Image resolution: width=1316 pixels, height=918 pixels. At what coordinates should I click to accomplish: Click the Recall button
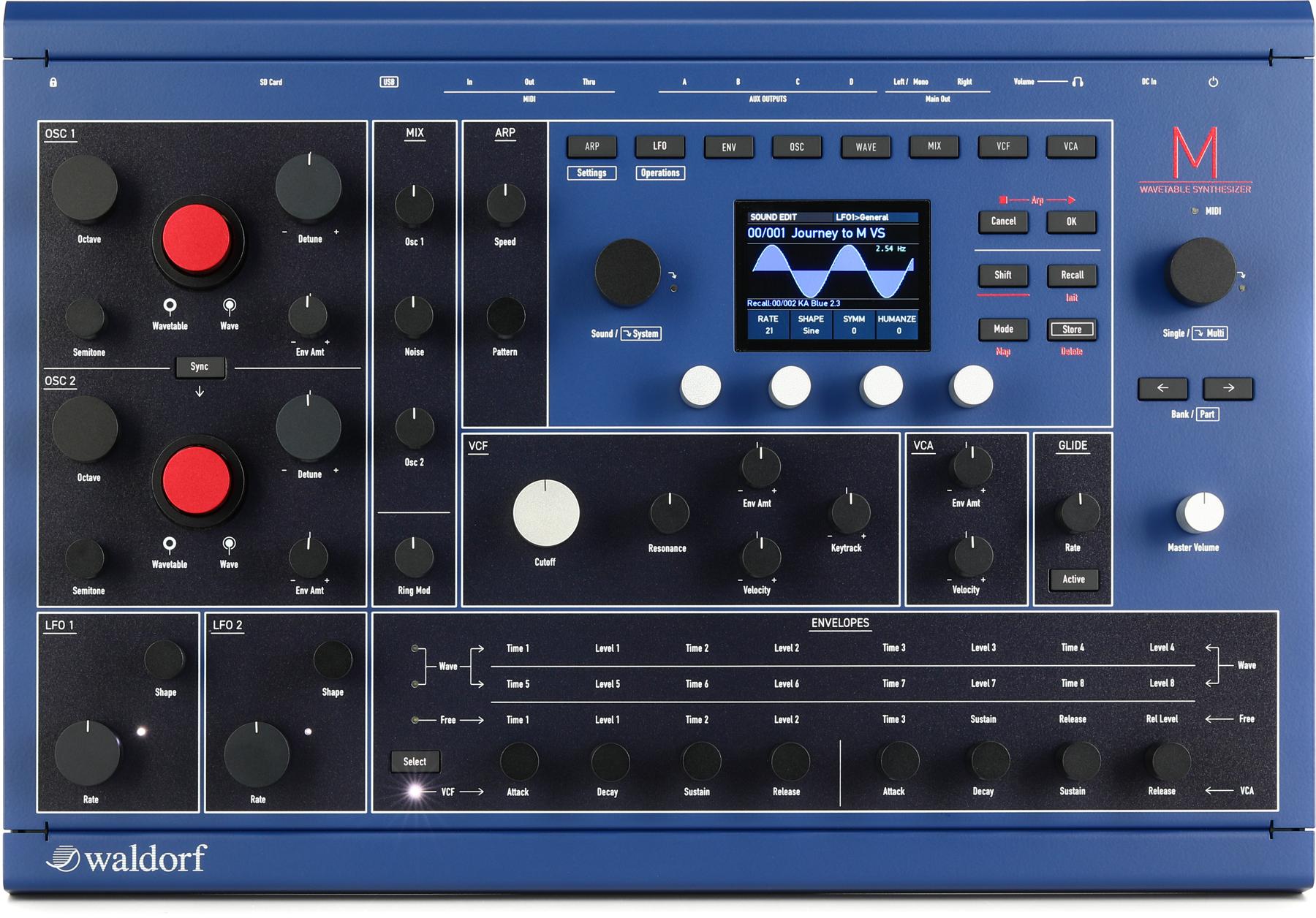tap(1072, 275)
